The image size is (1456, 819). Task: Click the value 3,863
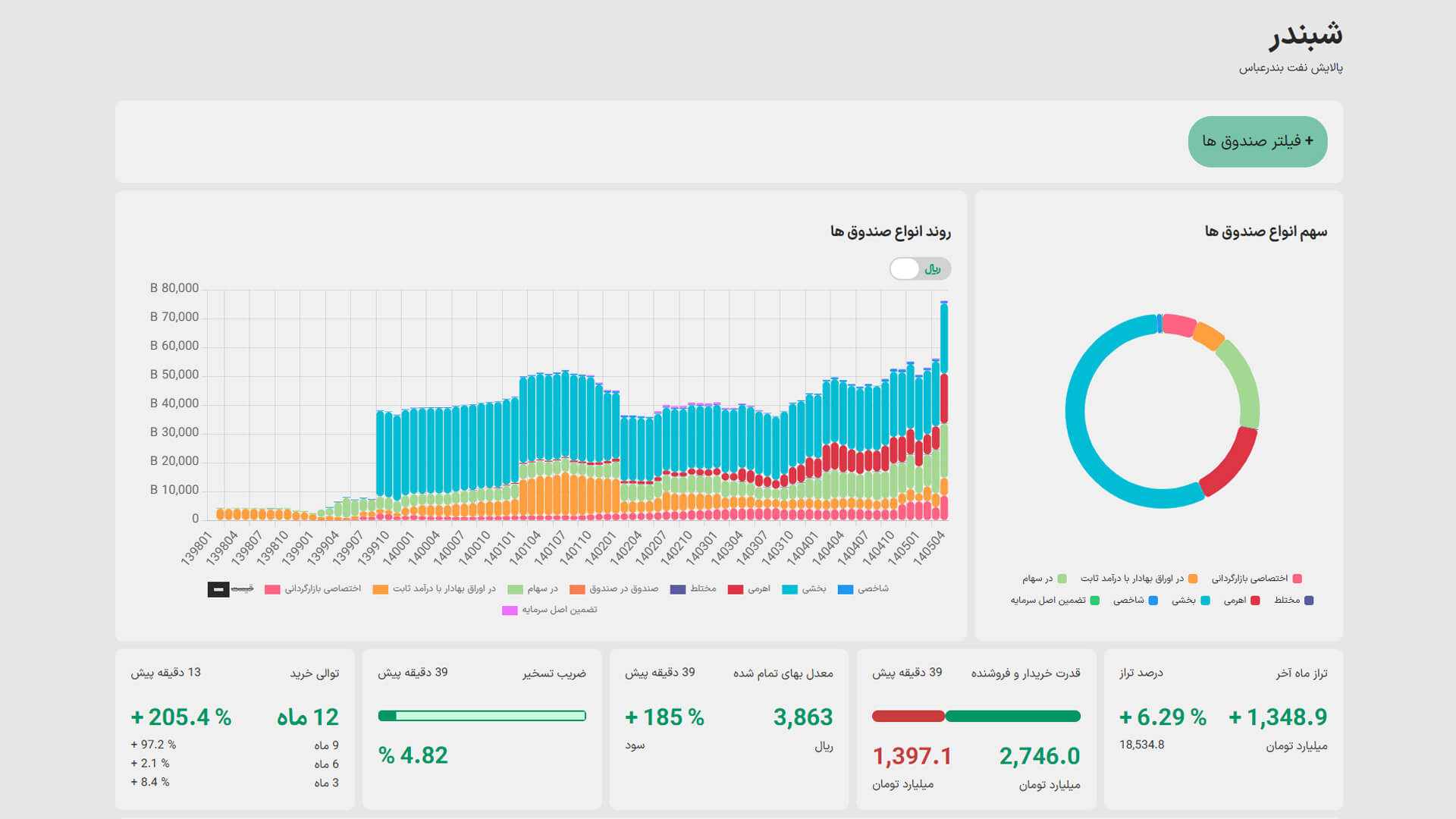[x=803, y=717]
